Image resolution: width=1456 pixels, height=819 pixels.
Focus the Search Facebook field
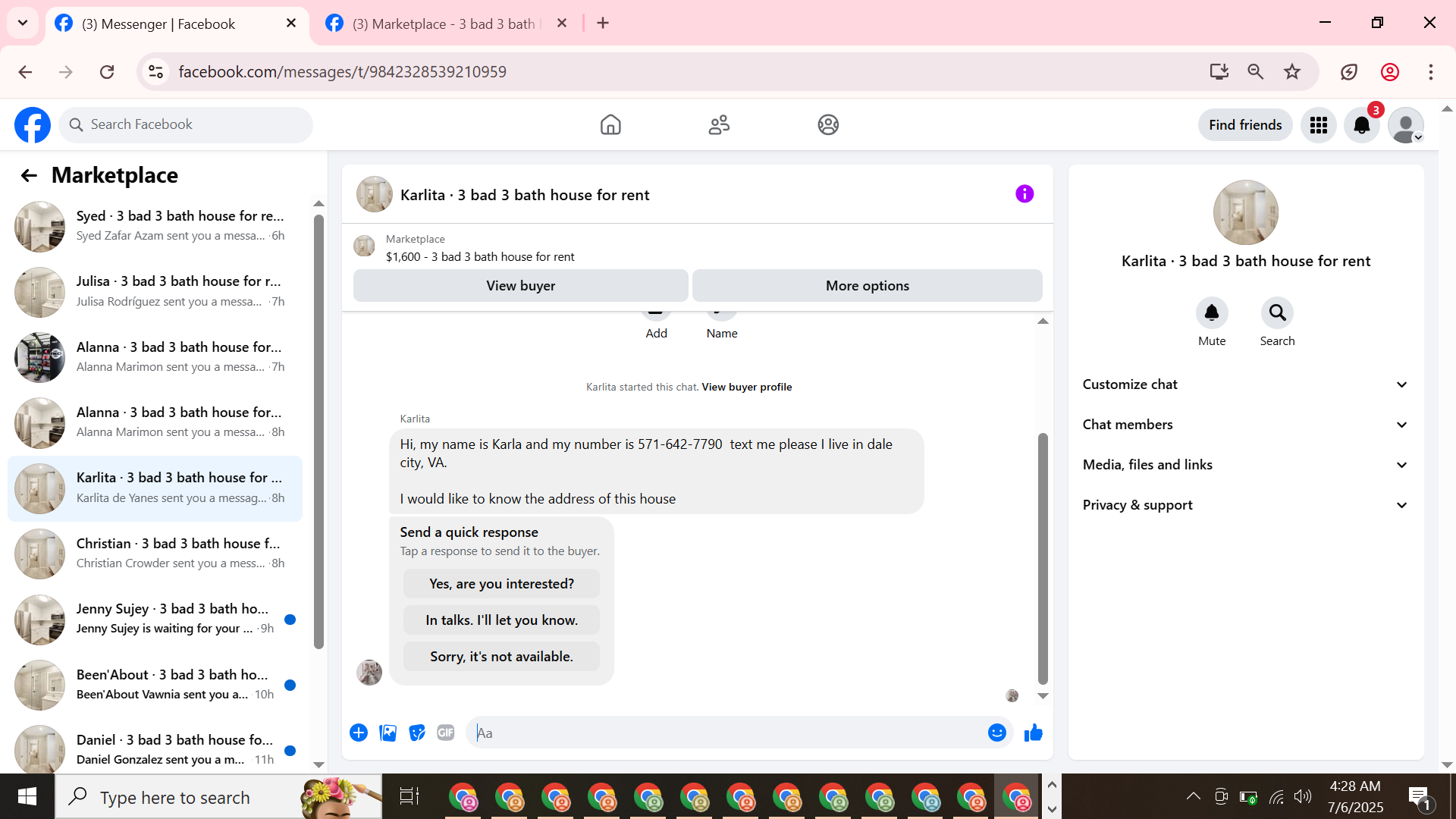coord(186,125)
